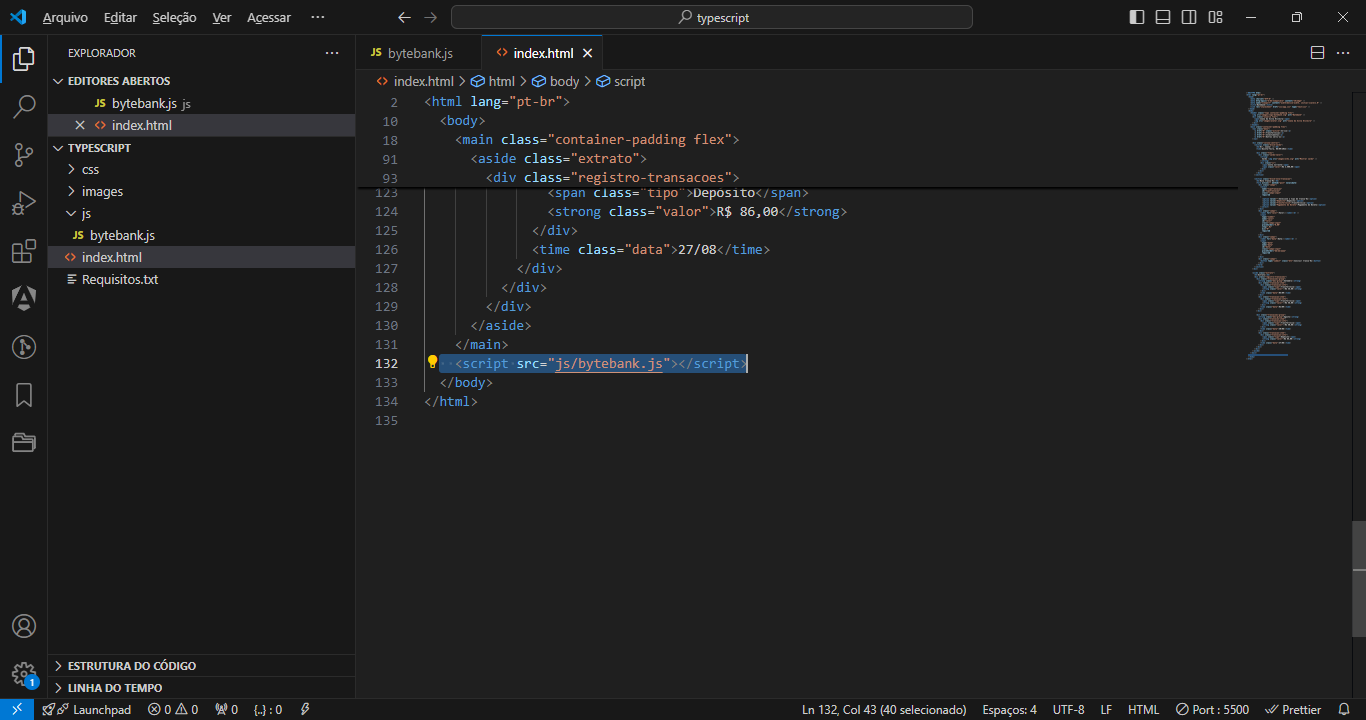Viewport: 1366px width, 720px height.
Task: Open the Run and Debug view
Action: point(24,203)
